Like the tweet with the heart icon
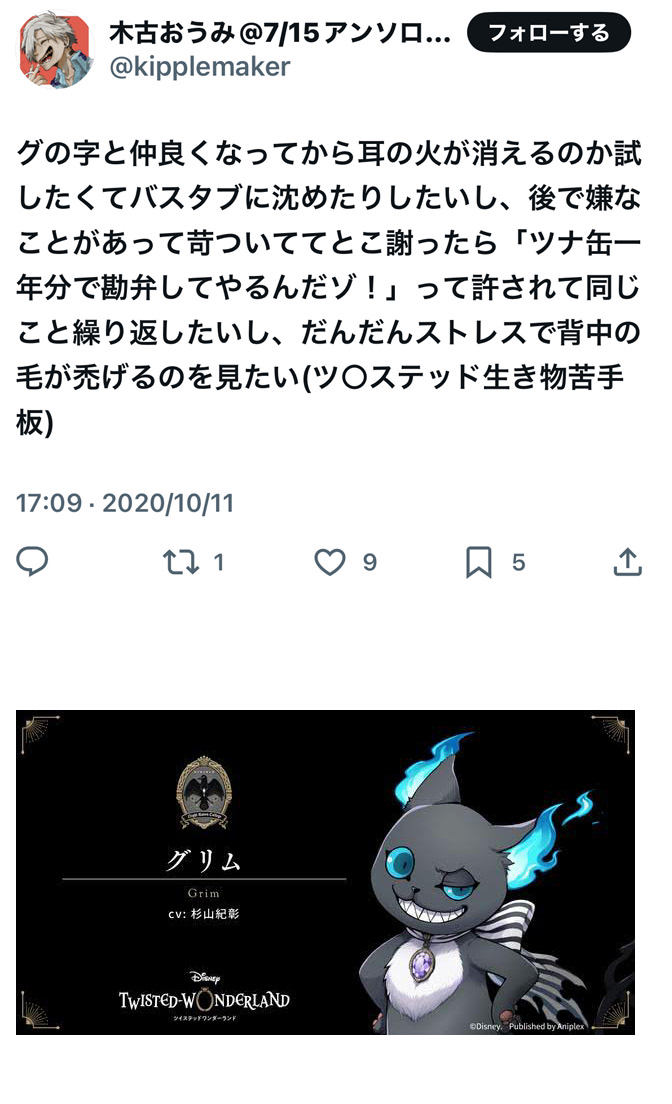 click(x=330, y=562)
